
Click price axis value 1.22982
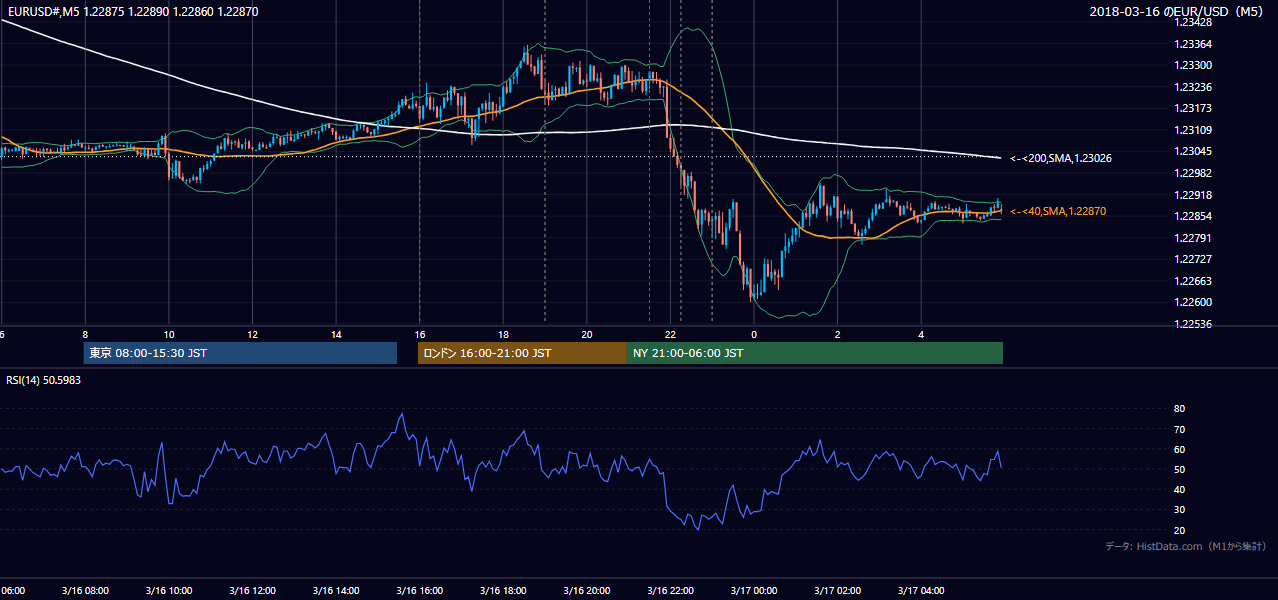pyautogui.click(x=1194, y=173)
